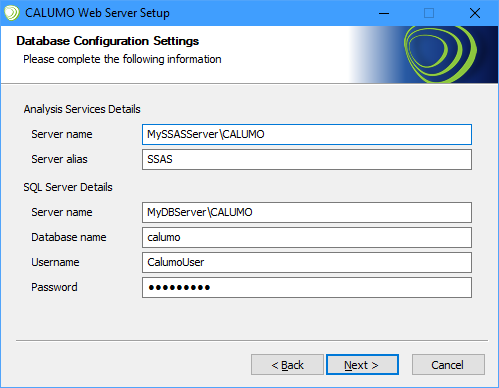Click the "Username" label
Screen dimensions: 499x388
click(55, 262)
